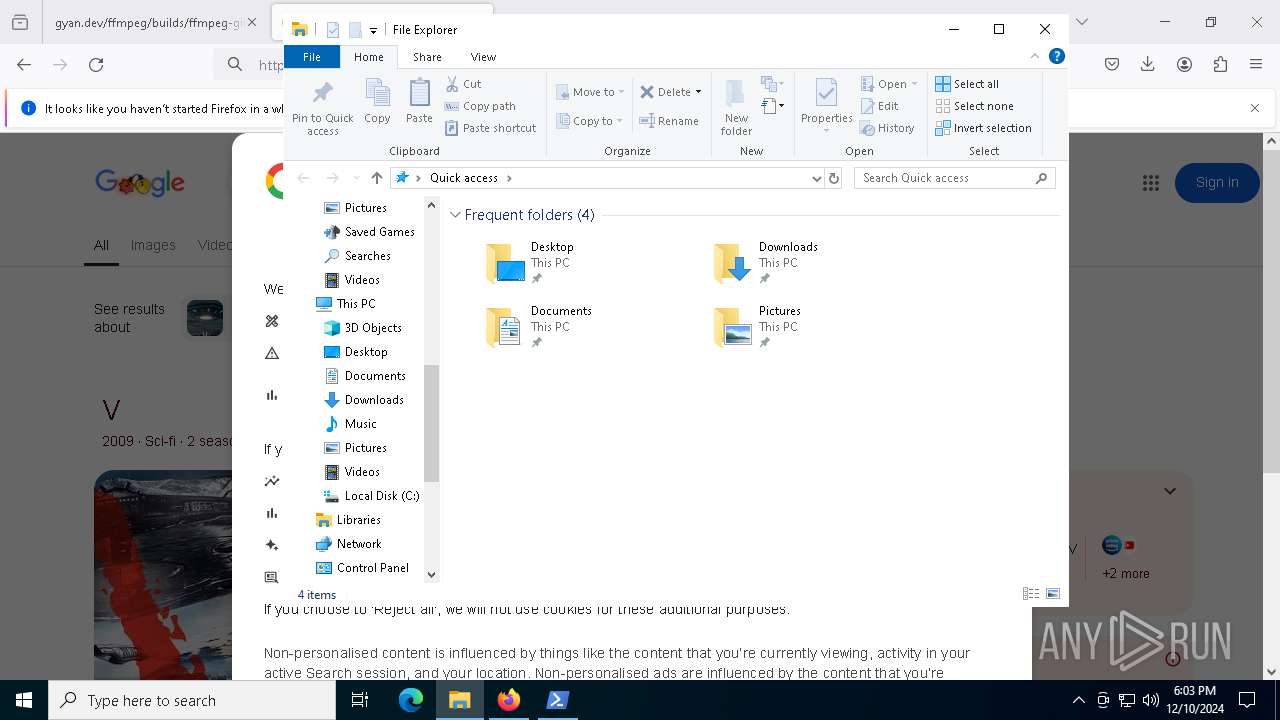Open the Images tab on Google
1280x720 pixels.
(153, 245)
